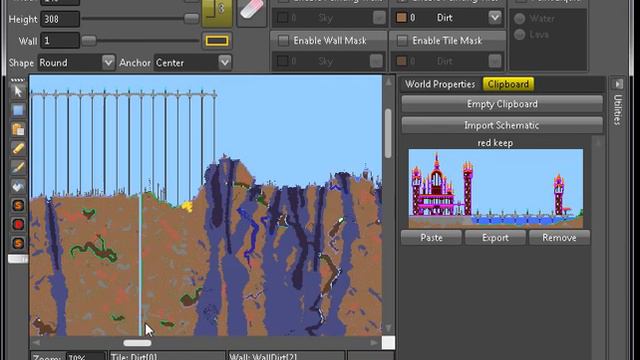Screen dimensions: 640x360
Task: Click the Import Schematic button
Action: click(502, 125)
